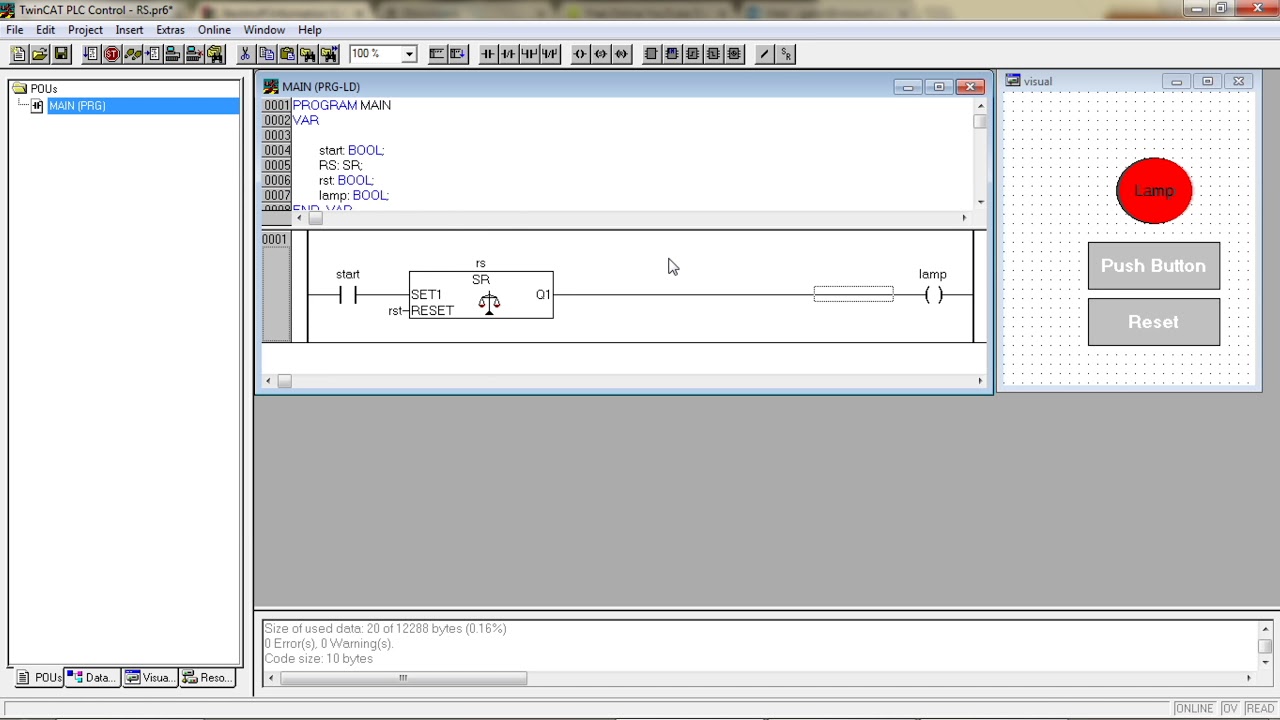
Task: Insert a Function block box icon
Action: 651,54
